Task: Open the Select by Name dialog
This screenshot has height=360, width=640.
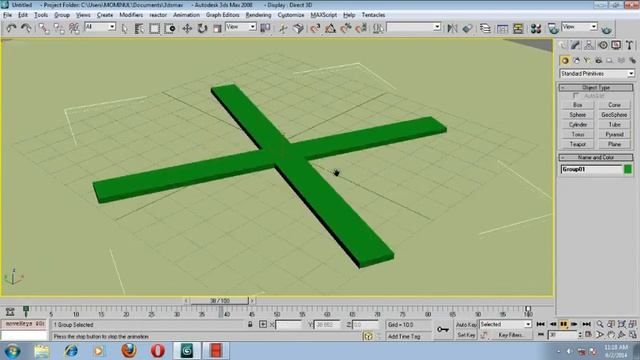Action: [139, 28]
